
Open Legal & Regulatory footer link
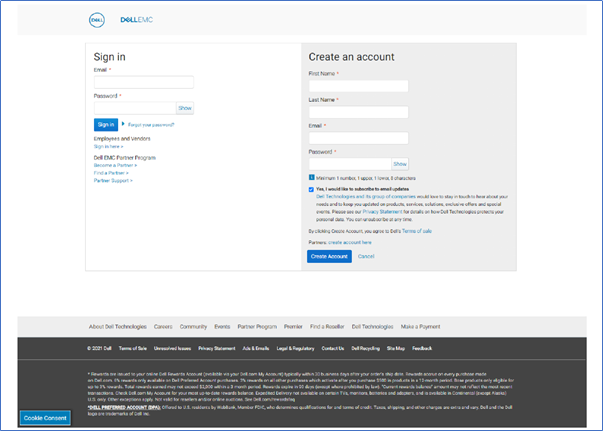tap(295, 348)
